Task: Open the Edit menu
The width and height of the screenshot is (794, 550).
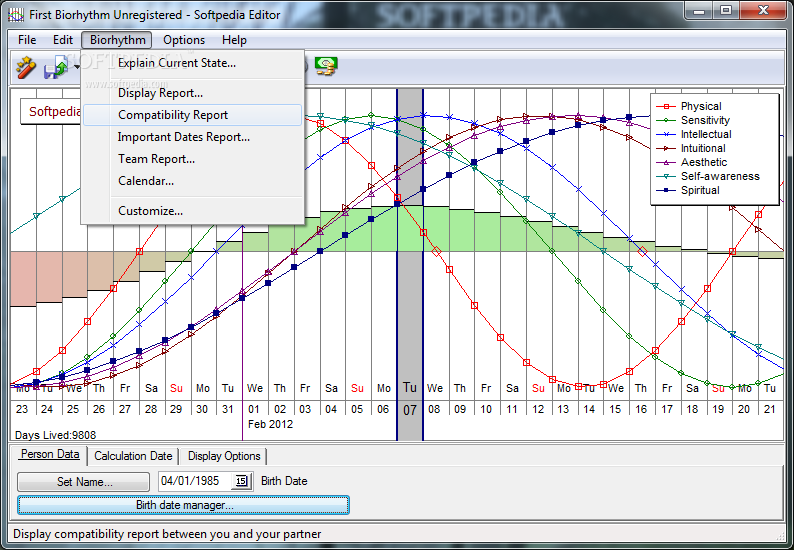Action: [63, 40]
